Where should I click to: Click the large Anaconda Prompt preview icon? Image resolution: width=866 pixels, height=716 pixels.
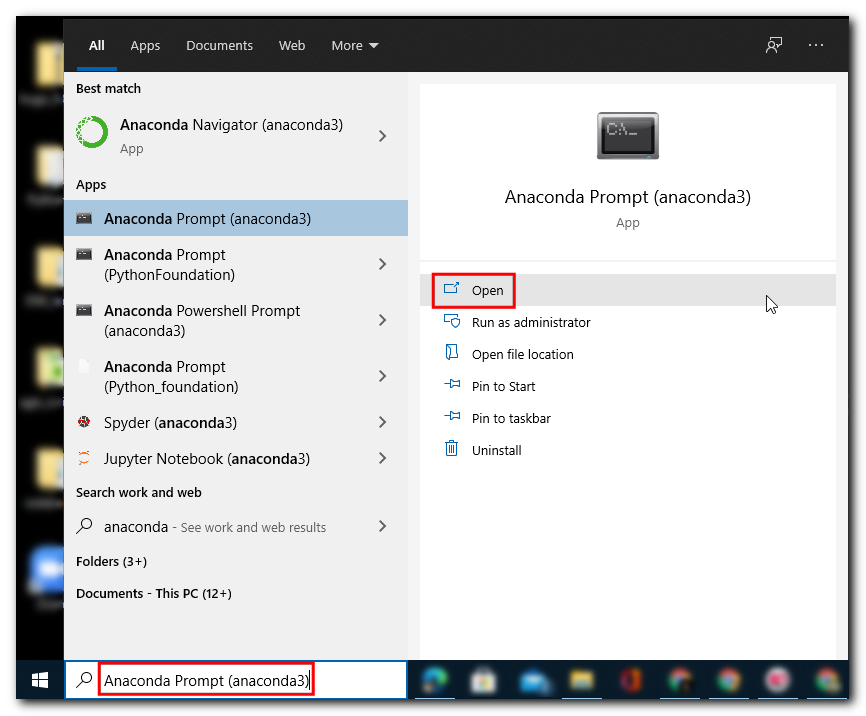tap(627, 136)
